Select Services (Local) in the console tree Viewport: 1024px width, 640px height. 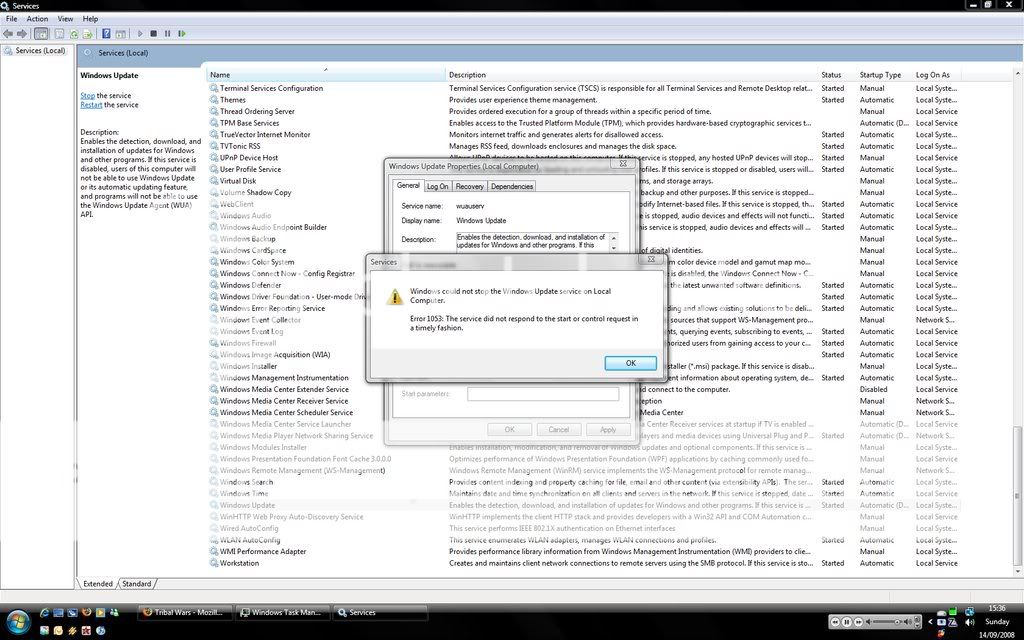[40, 50]
